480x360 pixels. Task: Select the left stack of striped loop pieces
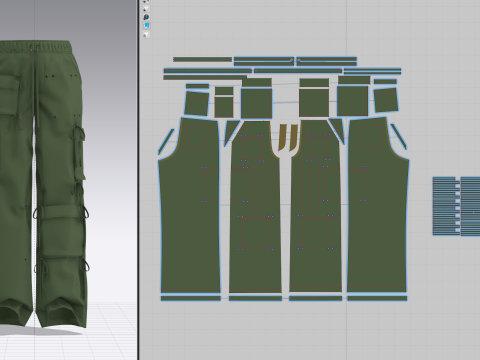445,206
